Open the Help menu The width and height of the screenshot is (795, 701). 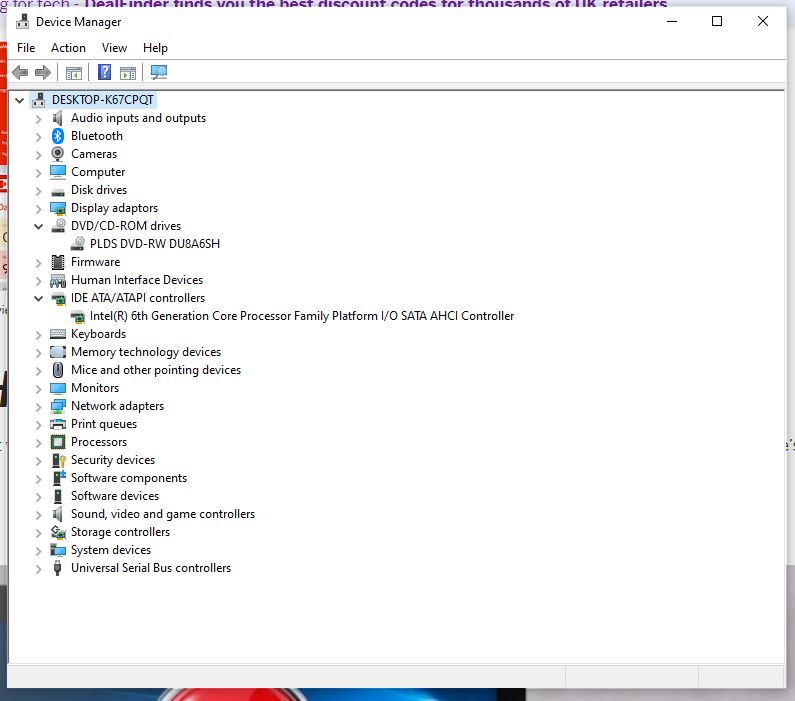click(x=155, y=48)
